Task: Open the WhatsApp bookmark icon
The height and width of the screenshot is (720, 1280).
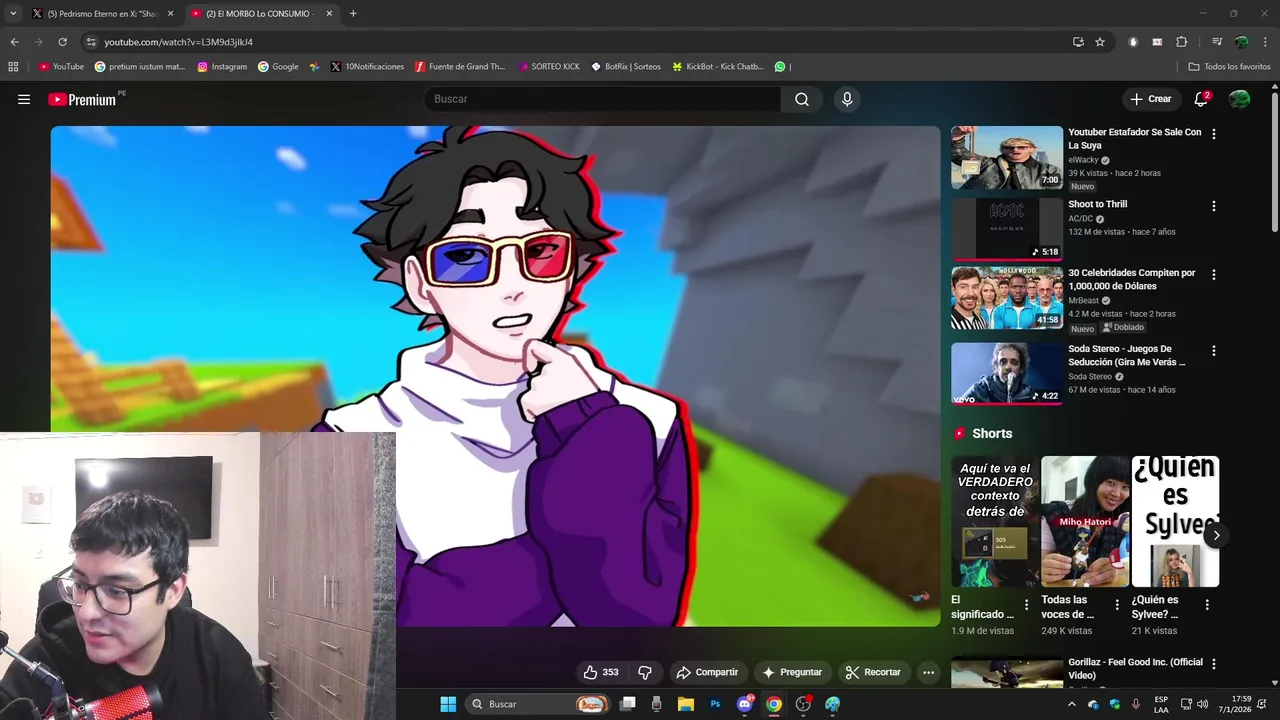Action: [x=780, y=67]
